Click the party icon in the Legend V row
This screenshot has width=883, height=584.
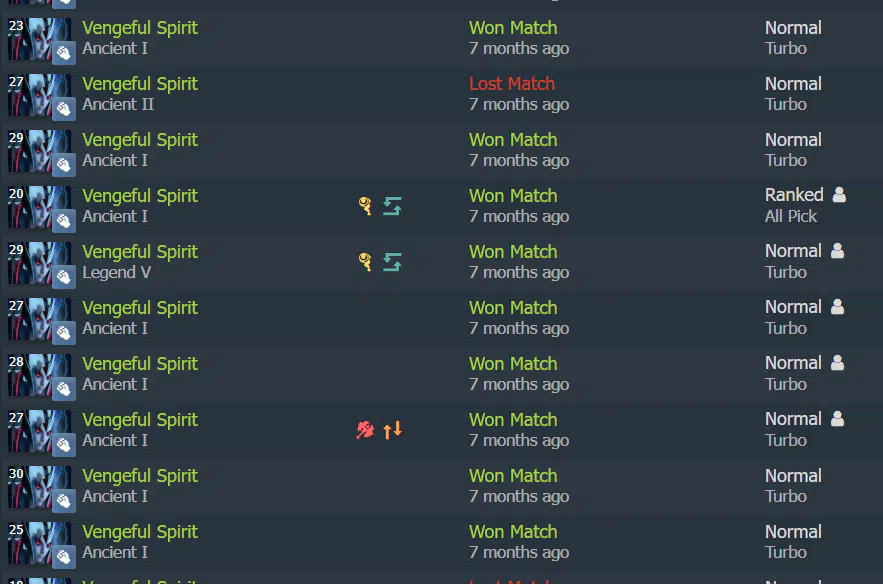(x=837, y=251)
